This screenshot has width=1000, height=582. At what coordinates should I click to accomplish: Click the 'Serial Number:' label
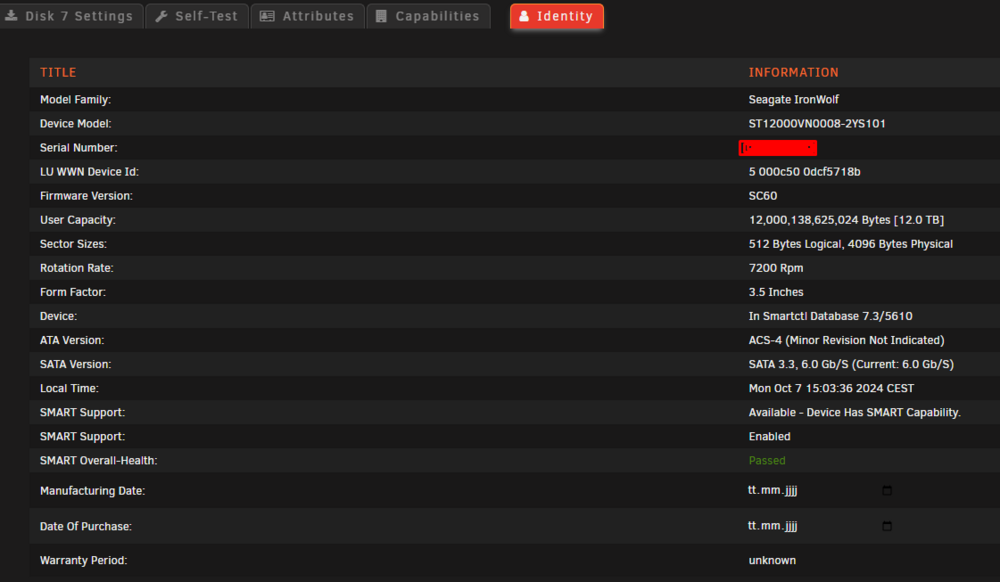(78, 148)
